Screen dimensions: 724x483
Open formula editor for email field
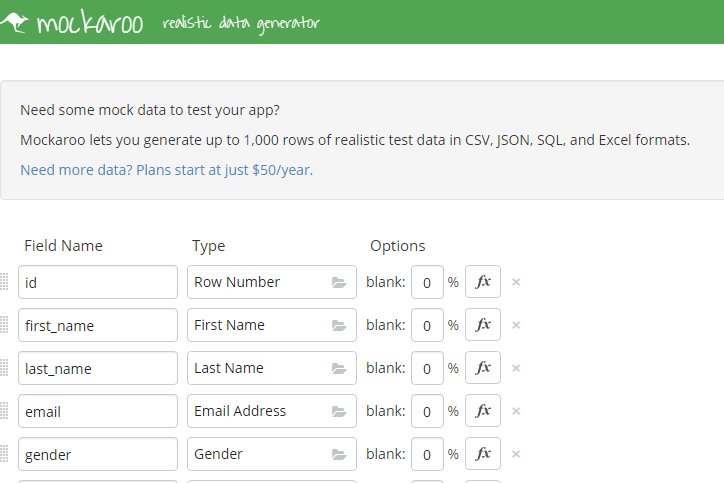point(483,411)
